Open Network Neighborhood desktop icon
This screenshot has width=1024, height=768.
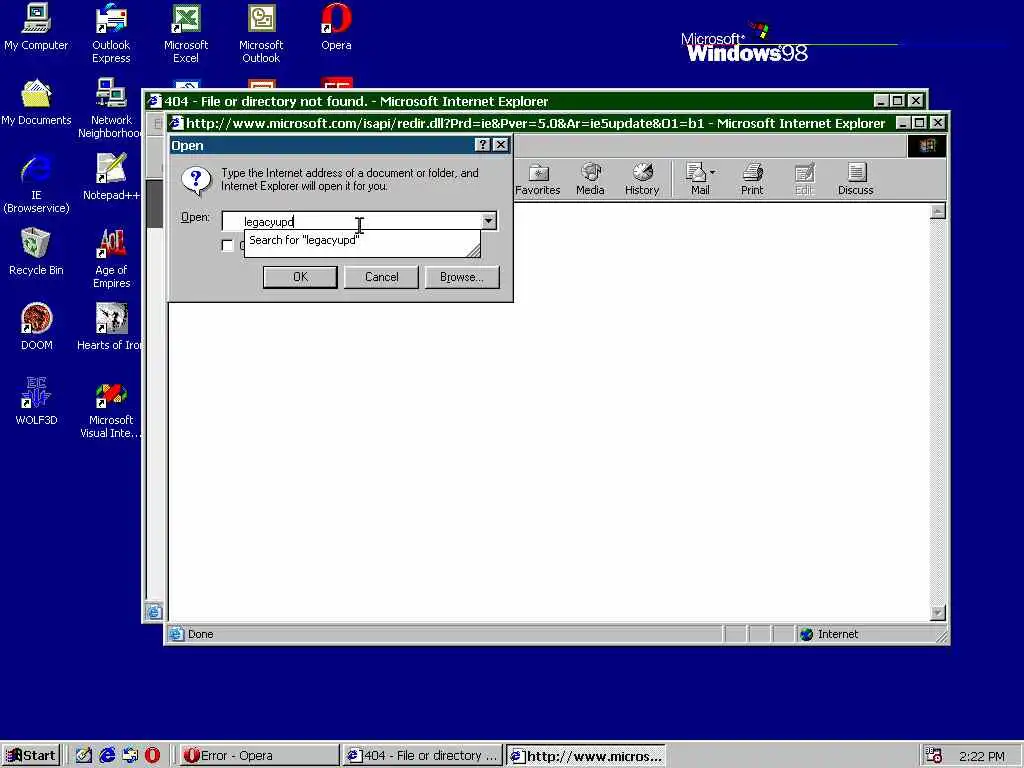click(111, 108)
